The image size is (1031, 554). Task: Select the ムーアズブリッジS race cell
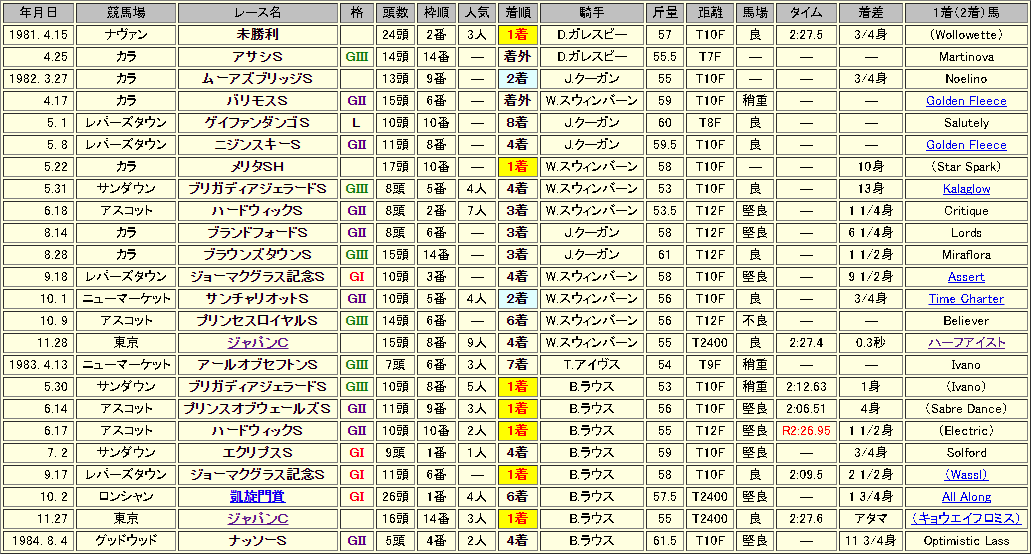point(258,79)
